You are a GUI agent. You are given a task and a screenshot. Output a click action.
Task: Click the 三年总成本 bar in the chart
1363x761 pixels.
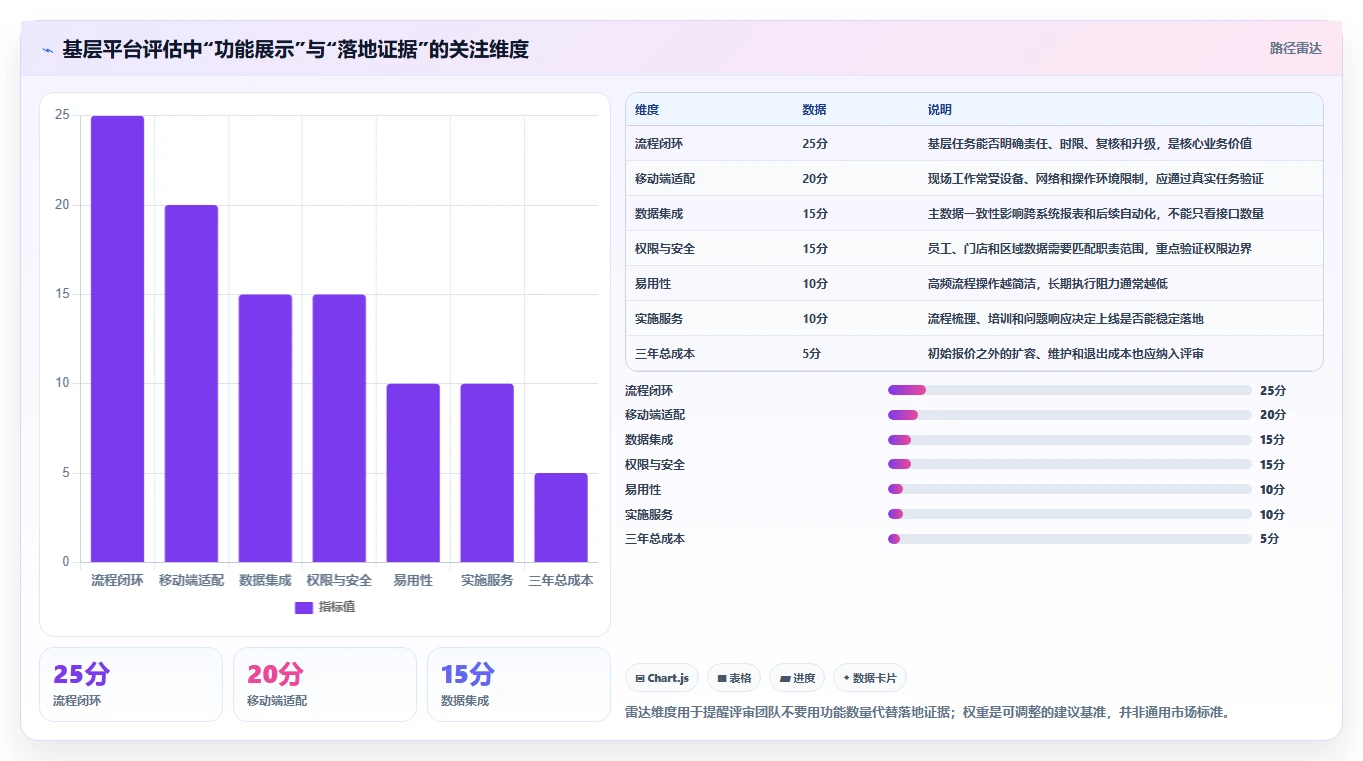pyautogui.click(x=561, y=517)
